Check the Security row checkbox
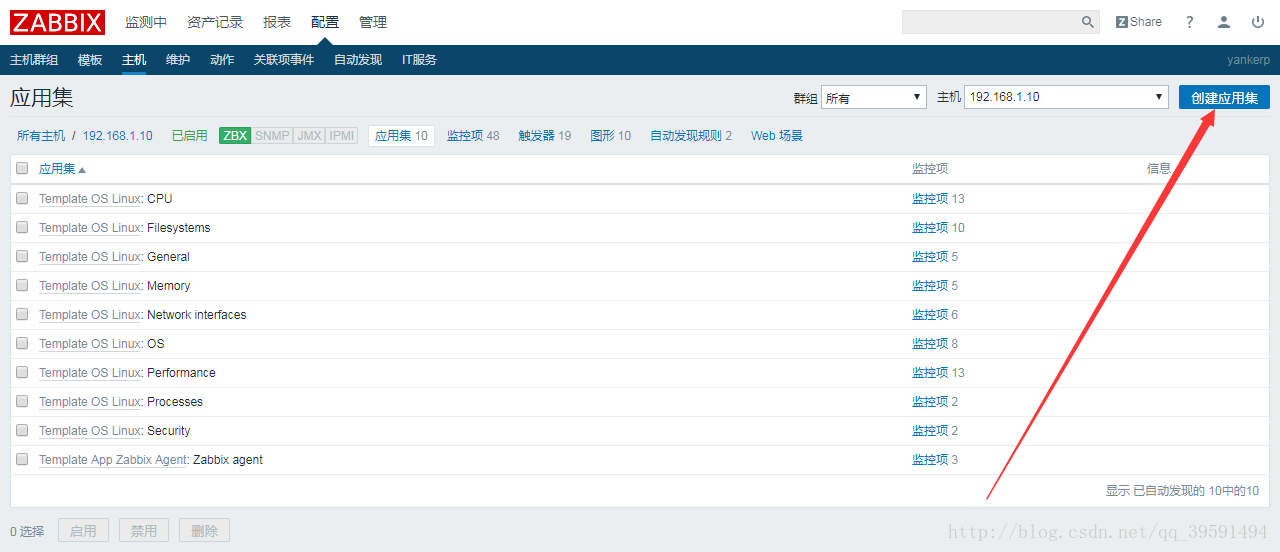1280x552 pixels. point(22,431)
